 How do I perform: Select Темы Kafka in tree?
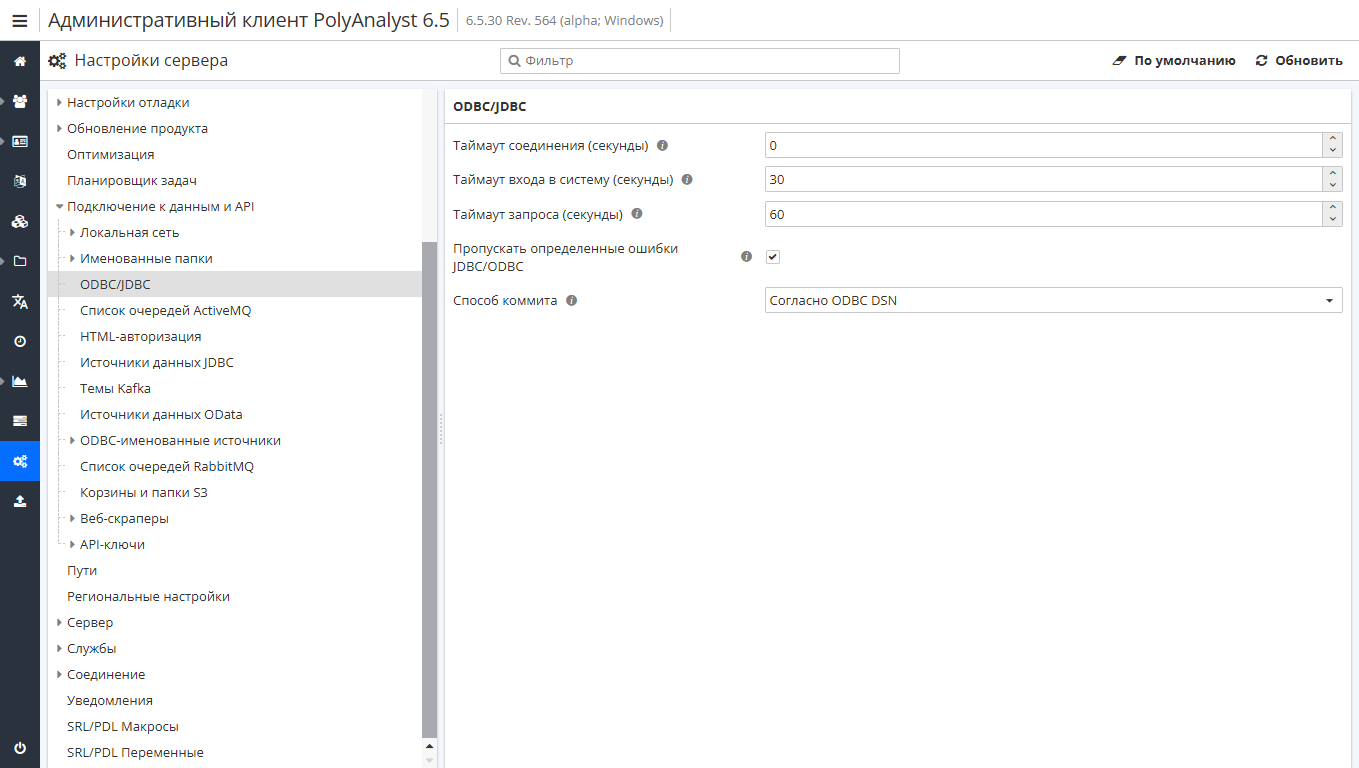click(115, 388)
